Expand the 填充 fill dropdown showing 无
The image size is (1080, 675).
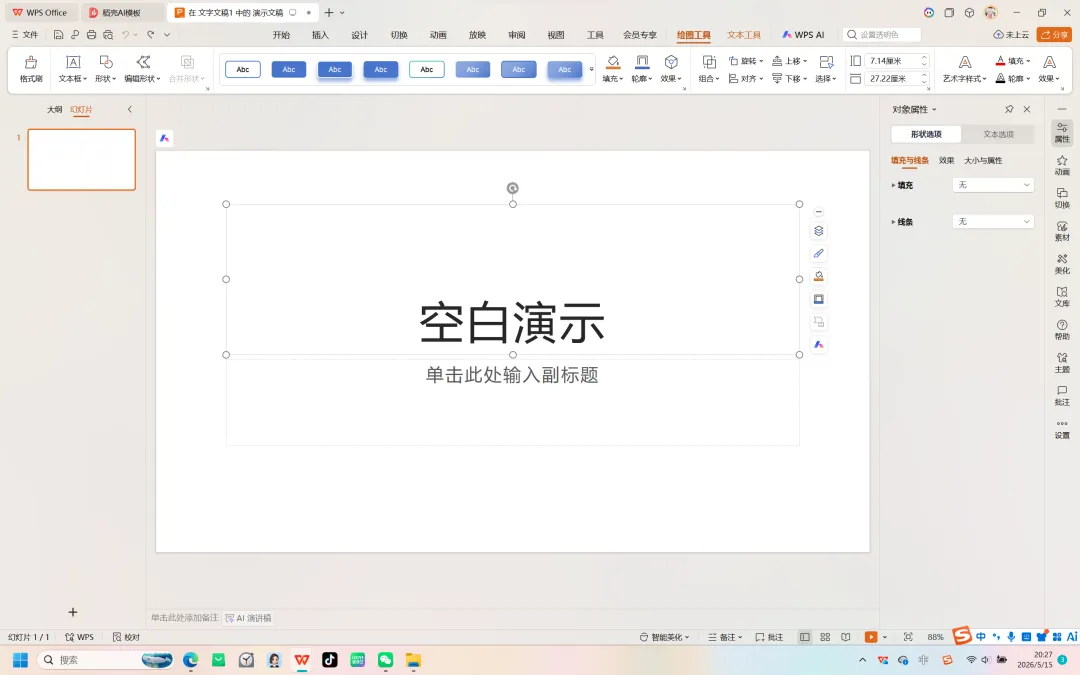pyautogui.click(x=993, y=185)
